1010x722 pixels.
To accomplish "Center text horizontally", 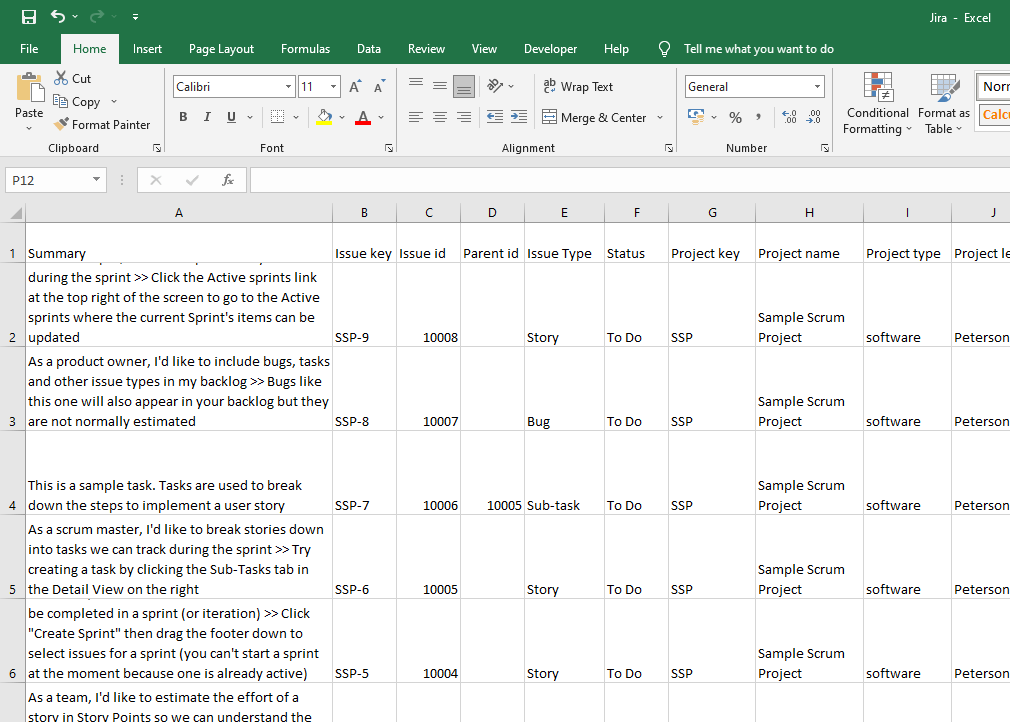I will click(x=440, y=117).
